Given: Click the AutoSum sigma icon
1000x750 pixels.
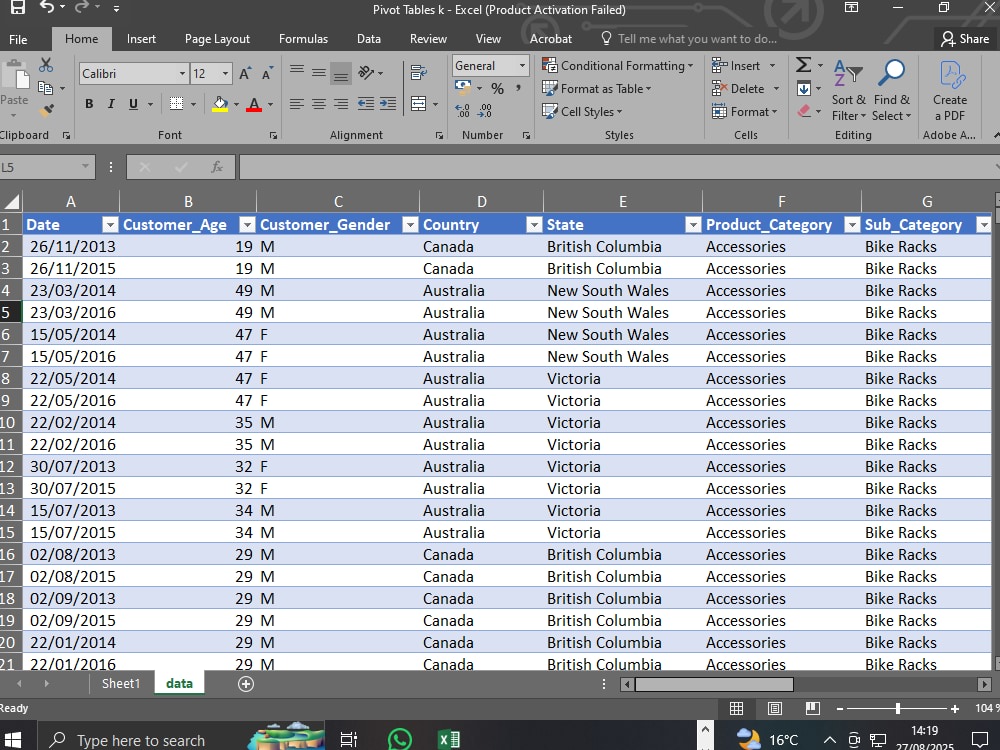Looking at the screenshot, I should (x=804, y=65).
